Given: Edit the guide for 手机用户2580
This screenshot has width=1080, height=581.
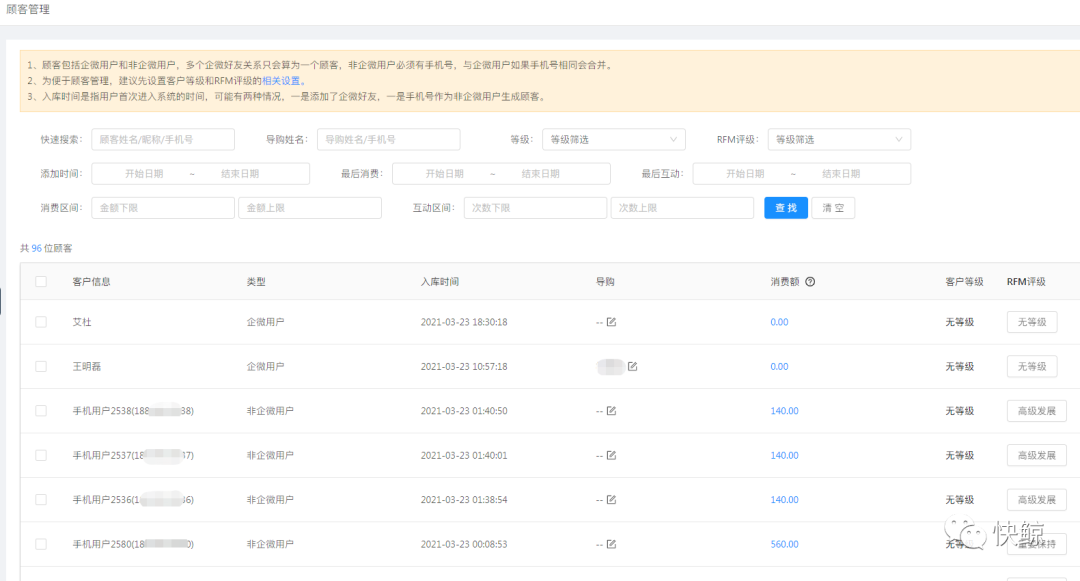Looking at the screenshot, I should point(611,544).
